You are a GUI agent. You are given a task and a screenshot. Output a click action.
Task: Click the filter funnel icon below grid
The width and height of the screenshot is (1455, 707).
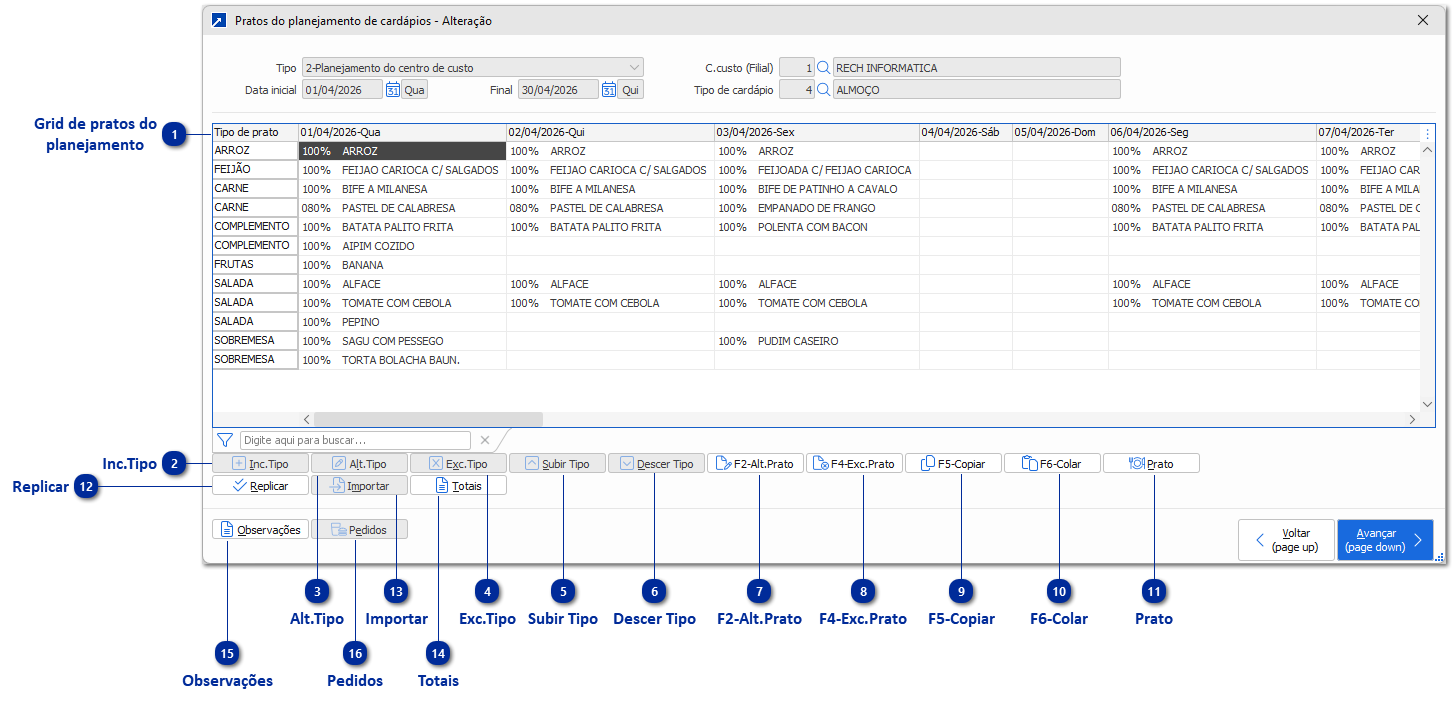[x=225, y=440]
